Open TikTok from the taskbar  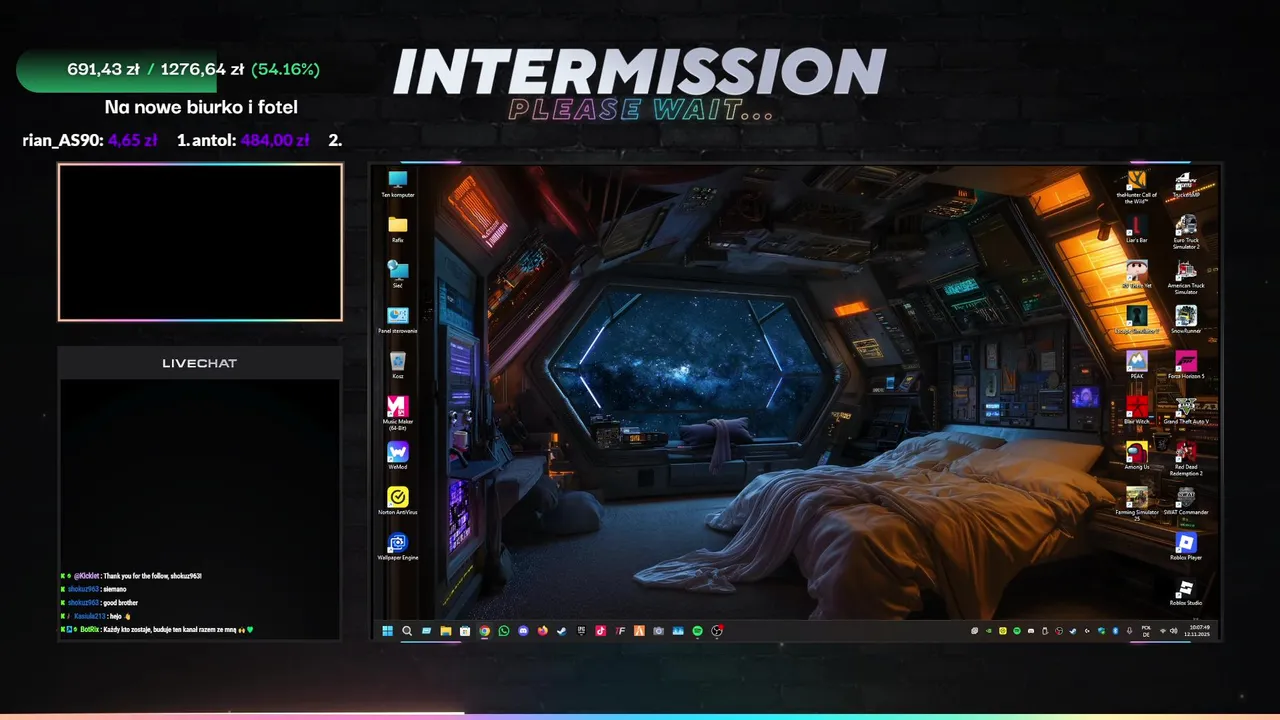(x=601, y=631)
